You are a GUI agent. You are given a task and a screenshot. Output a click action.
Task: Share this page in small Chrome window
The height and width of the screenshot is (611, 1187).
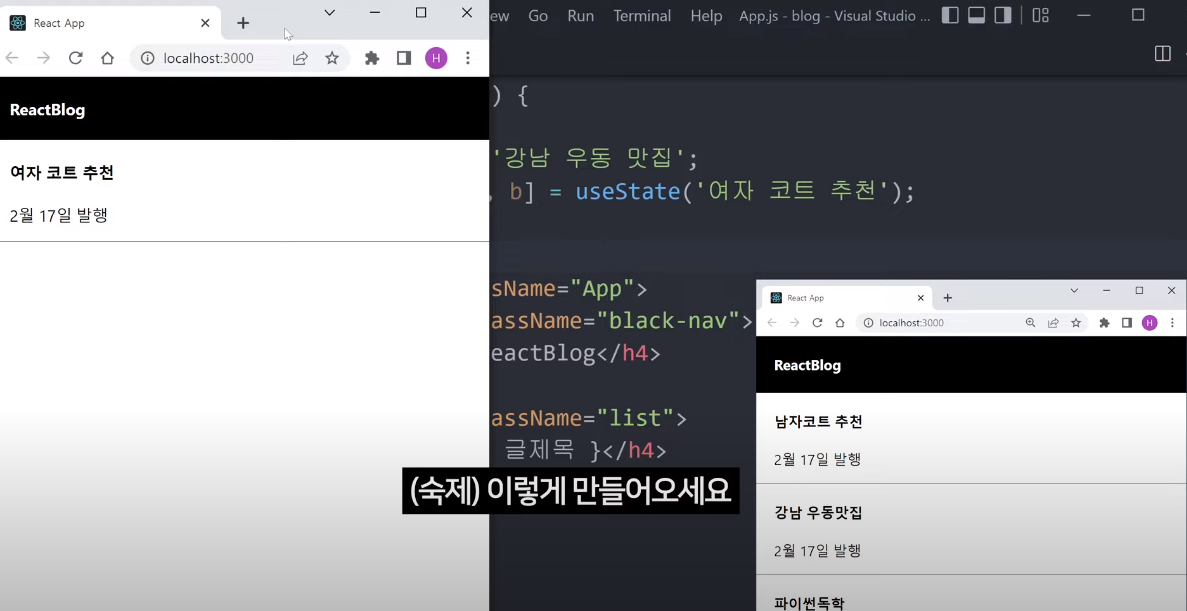coord(1053,323)
